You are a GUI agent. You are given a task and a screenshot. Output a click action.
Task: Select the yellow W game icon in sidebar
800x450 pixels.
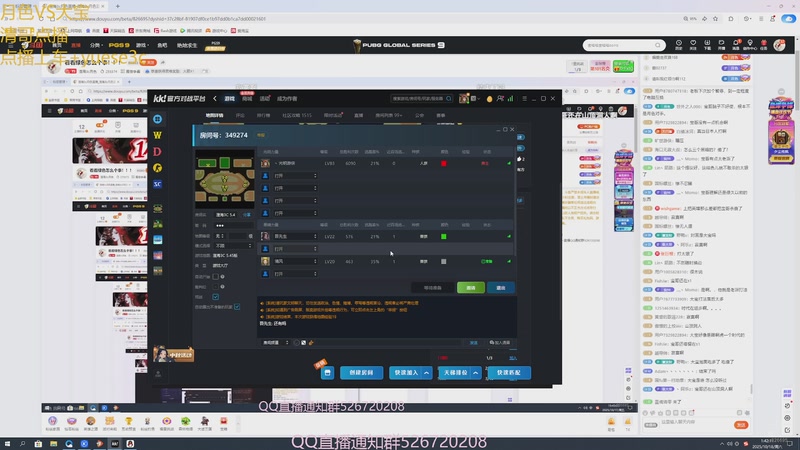click(x=158, y=135)
